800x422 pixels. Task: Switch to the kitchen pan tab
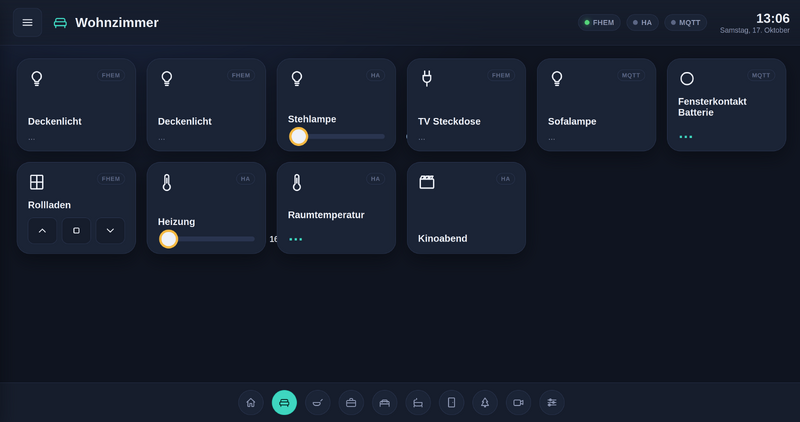317,403
